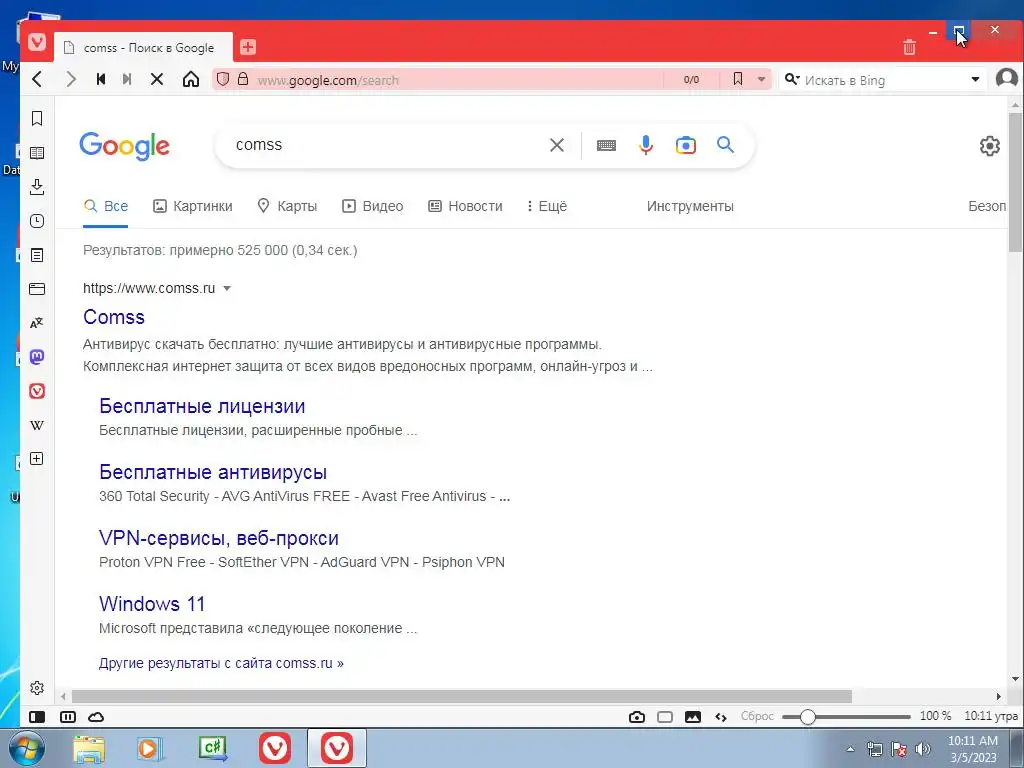Switch to the Новости tab
Viewport: 1024px width, 768px height.
click(465, 206)
